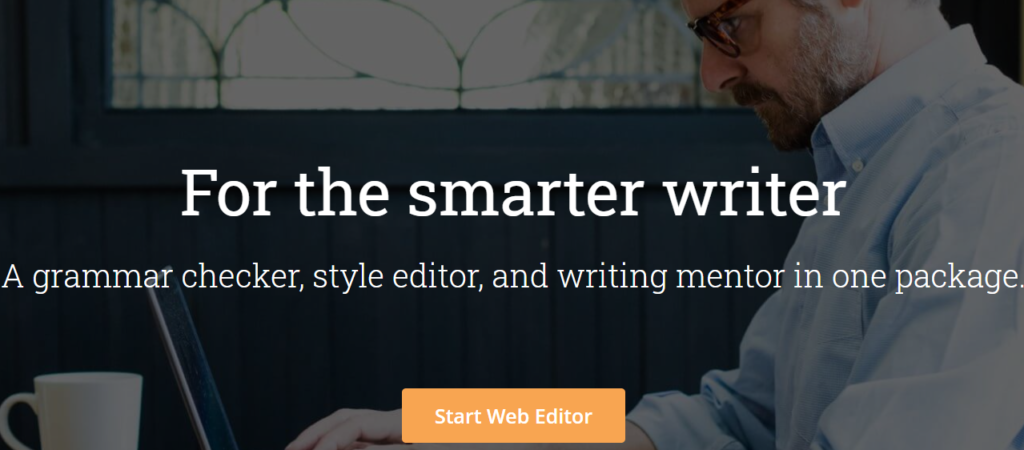Click the words "one package" in the subtitle
The width and height of the screenshot is (1024, 450).
[x=922, y=279]
